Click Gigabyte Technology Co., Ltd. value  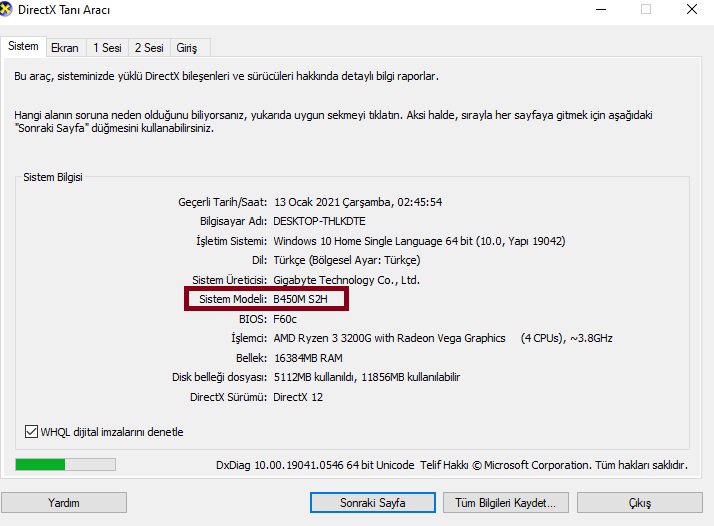pyautogui.click(x=347, y=280)
